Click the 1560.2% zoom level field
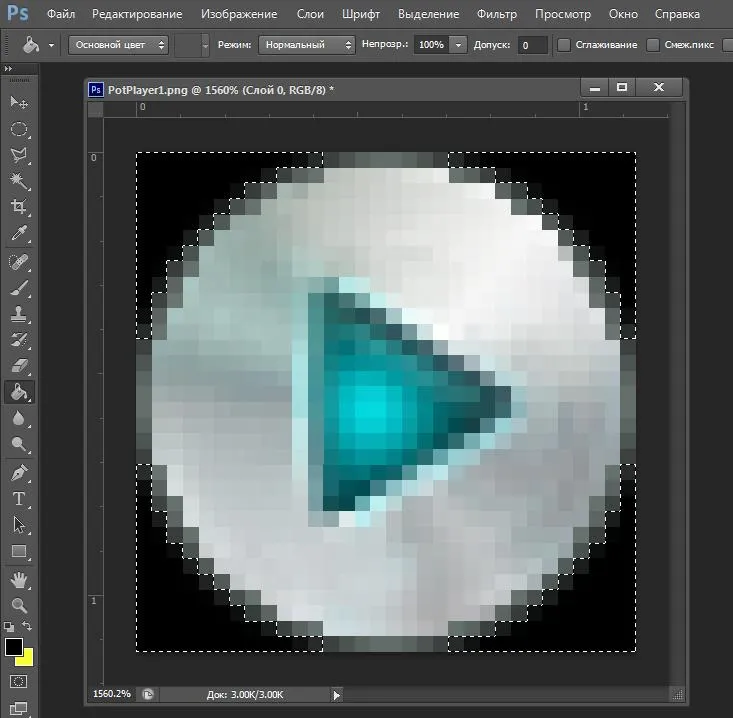733x718 pixels. tap(112, 694)
